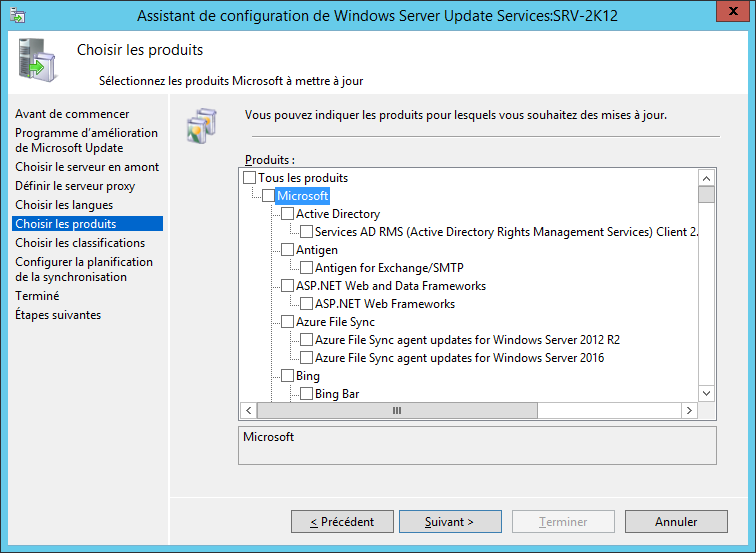Check Azure File Sync for Server 2012 R2
Viewport: 756px width, 553px height.
coord(307,340)
